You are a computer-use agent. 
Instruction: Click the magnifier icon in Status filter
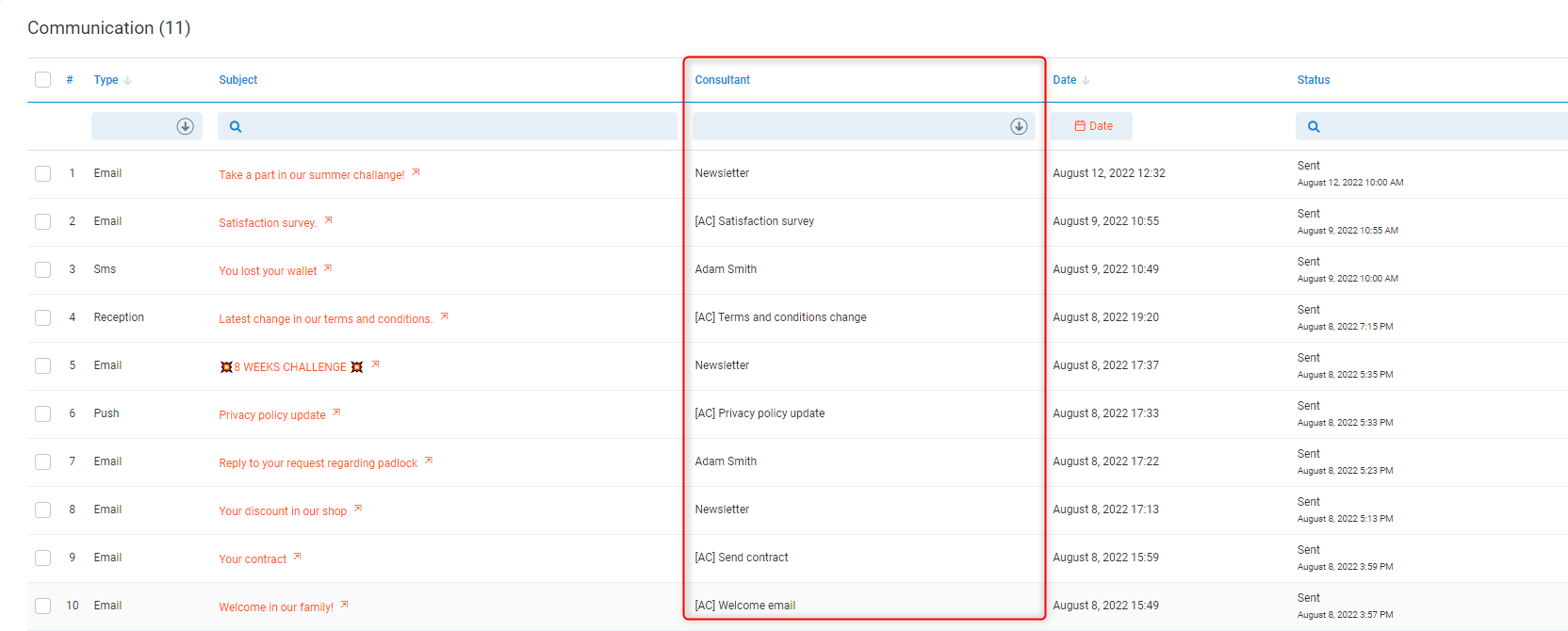[x=1314, y=126]
